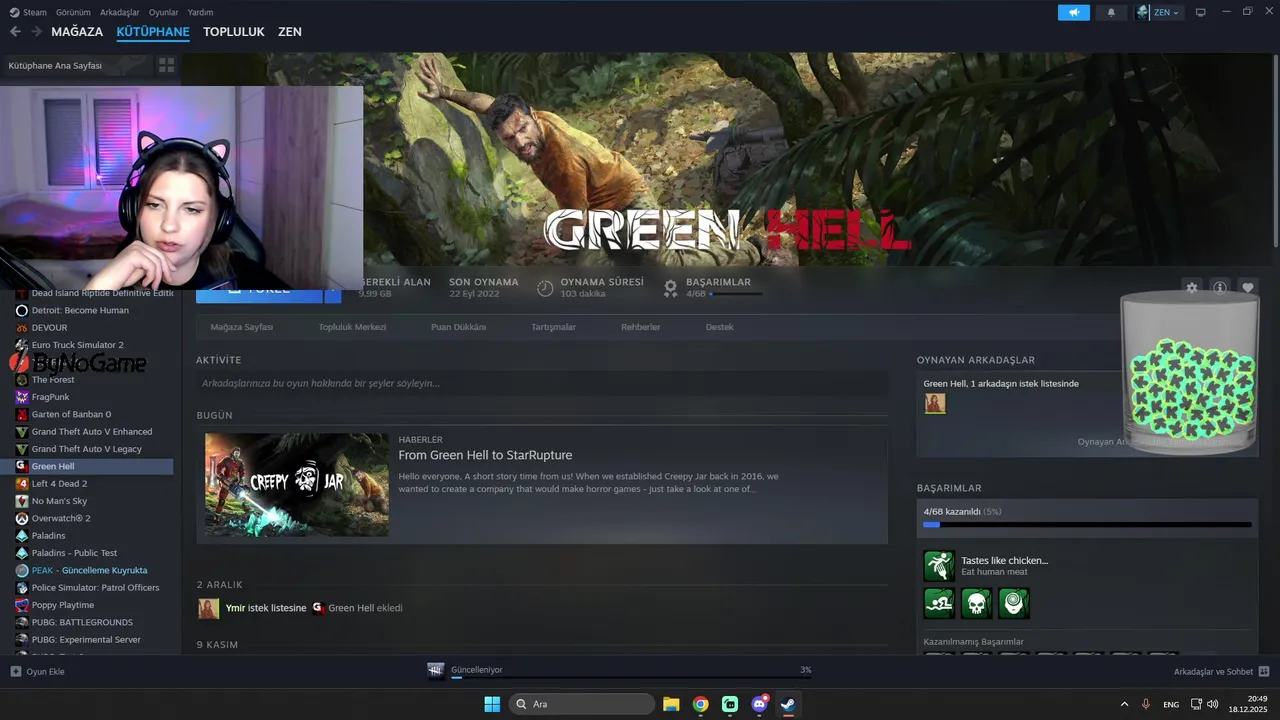Click the Windows taskbar search box
1280x720 pixels.
coord(582,704)
